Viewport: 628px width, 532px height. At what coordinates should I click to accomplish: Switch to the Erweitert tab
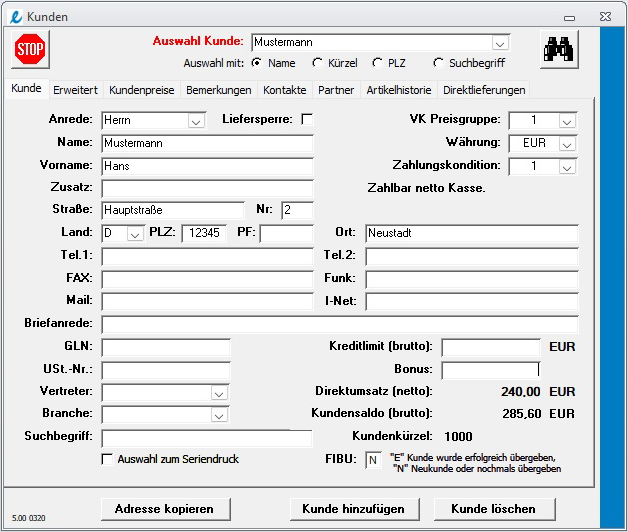click(x=75, y=90)
